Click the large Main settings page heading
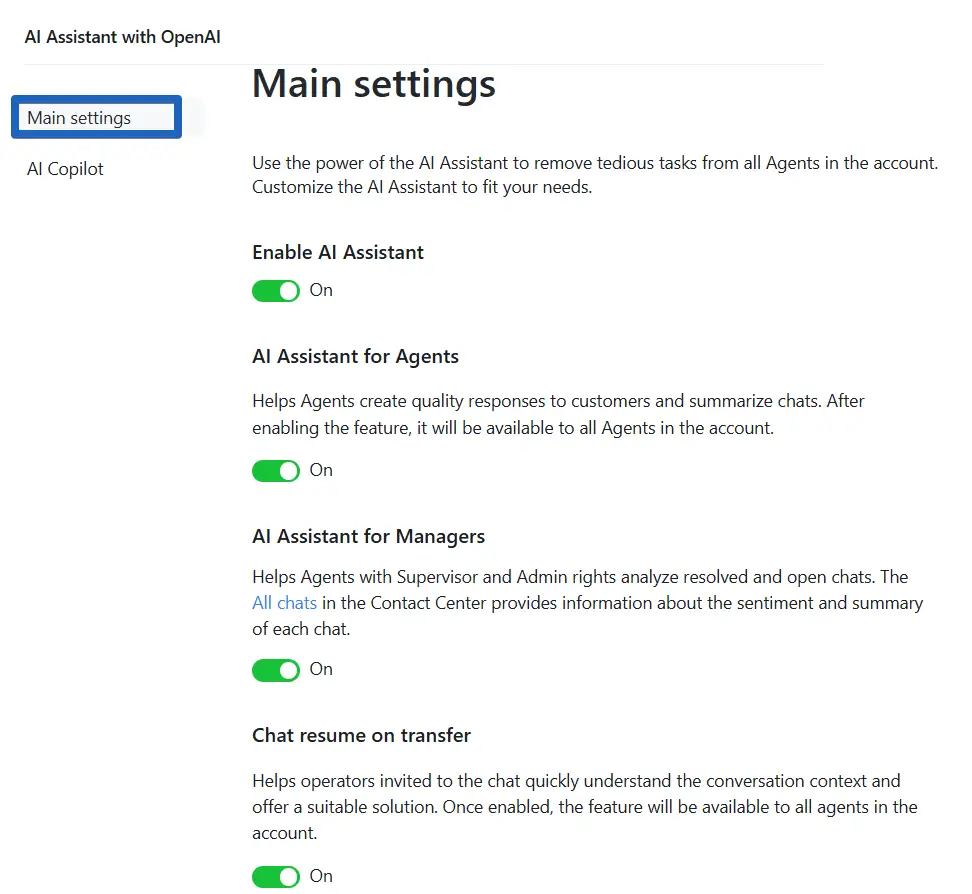This screenshot has height=894, width=972. click(x=374, y=84)
